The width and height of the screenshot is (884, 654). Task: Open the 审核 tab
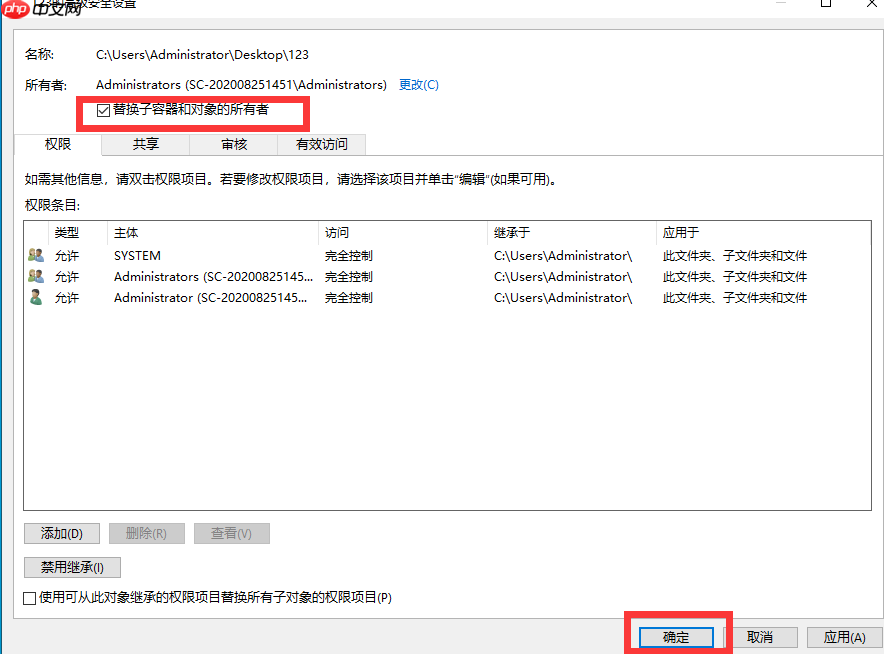coord(234,144)
